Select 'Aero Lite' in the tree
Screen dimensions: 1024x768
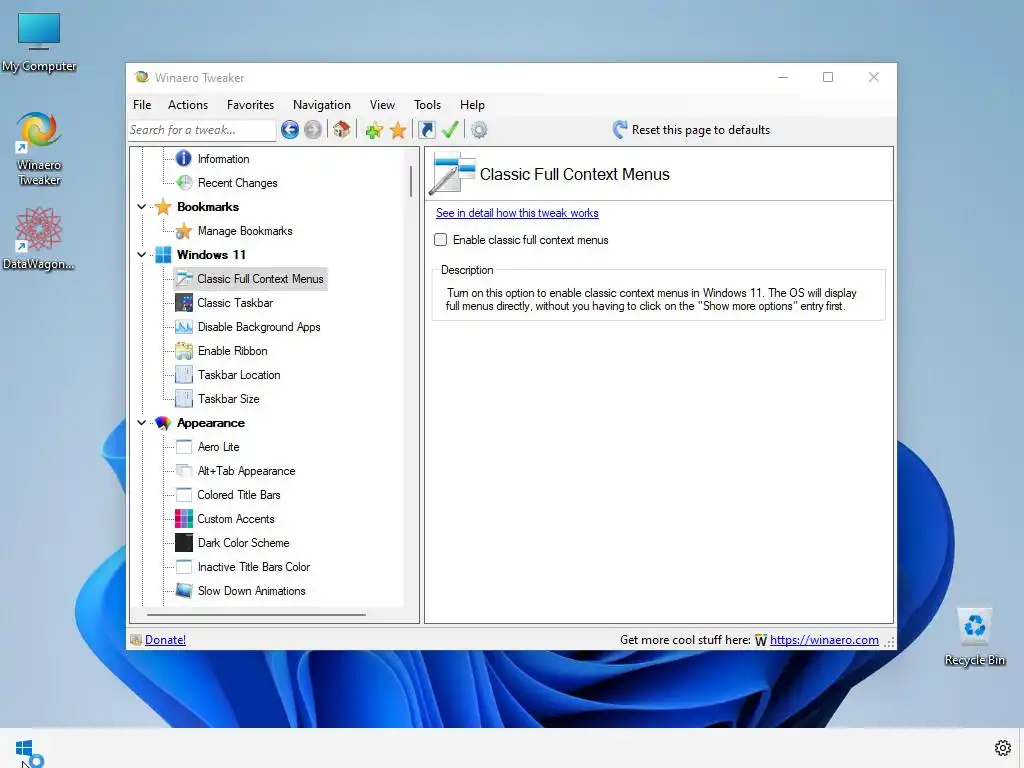(x=218, y=447)
